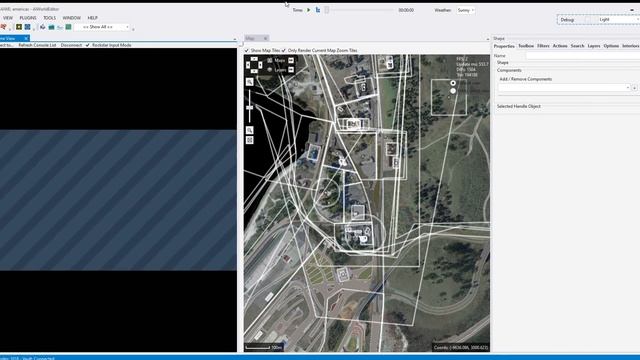Expand the Maps arrow button
This screenshot has height=360, width=640.
pos(291,60)
